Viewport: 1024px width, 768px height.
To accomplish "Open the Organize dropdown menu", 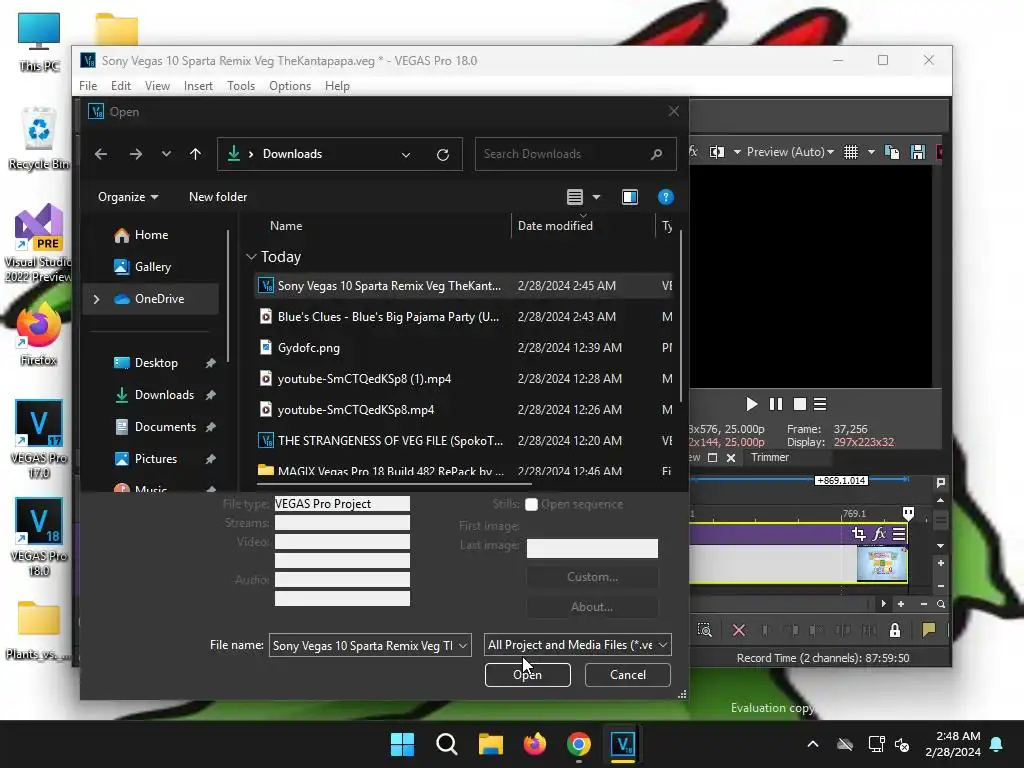I will point(128,197).
